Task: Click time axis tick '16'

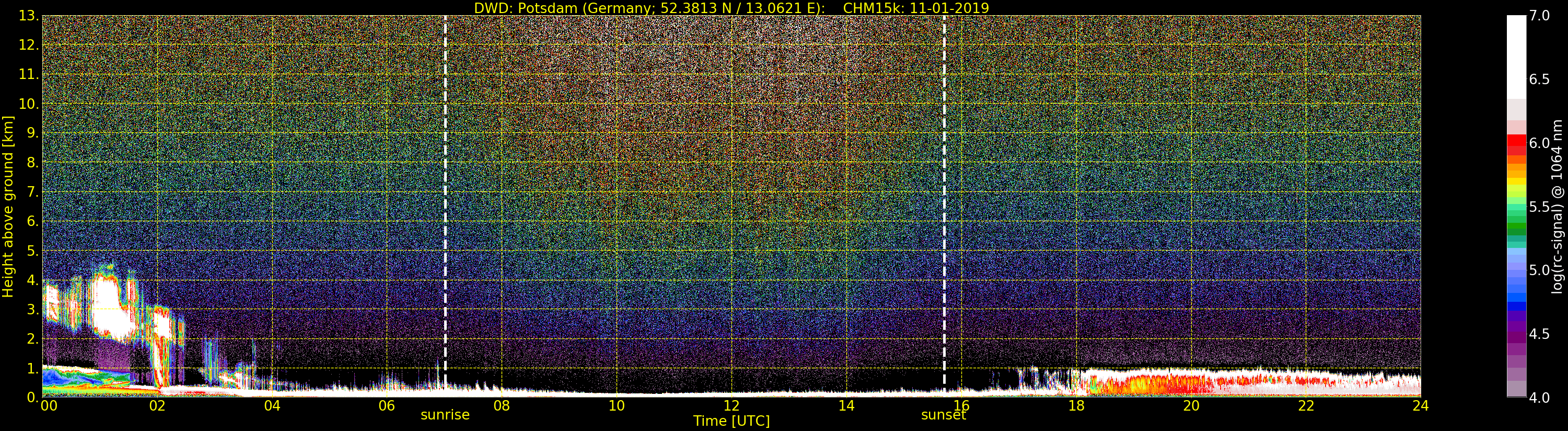Action: pyautogui.click(x=961, y=406)
